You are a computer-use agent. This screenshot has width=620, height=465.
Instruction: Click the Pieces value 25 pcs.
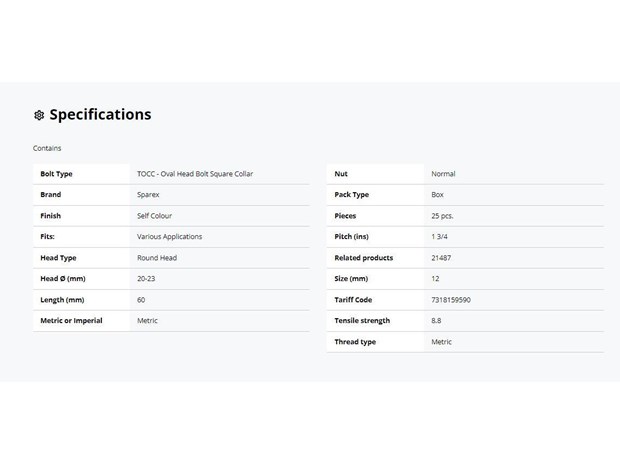point(442,216)
